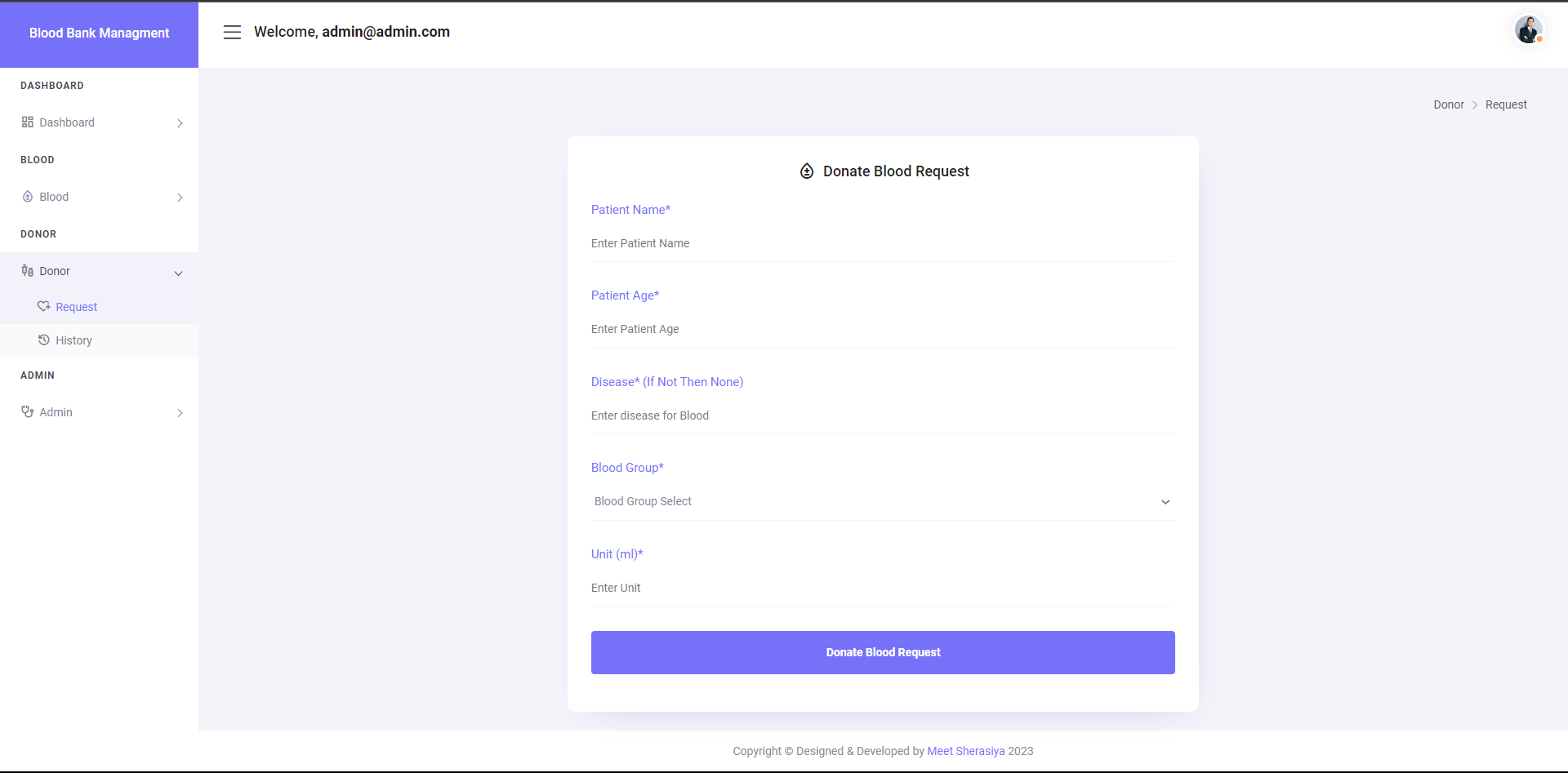
Task: Focus the Enter Unit input field
Action: tap(882, 588)
